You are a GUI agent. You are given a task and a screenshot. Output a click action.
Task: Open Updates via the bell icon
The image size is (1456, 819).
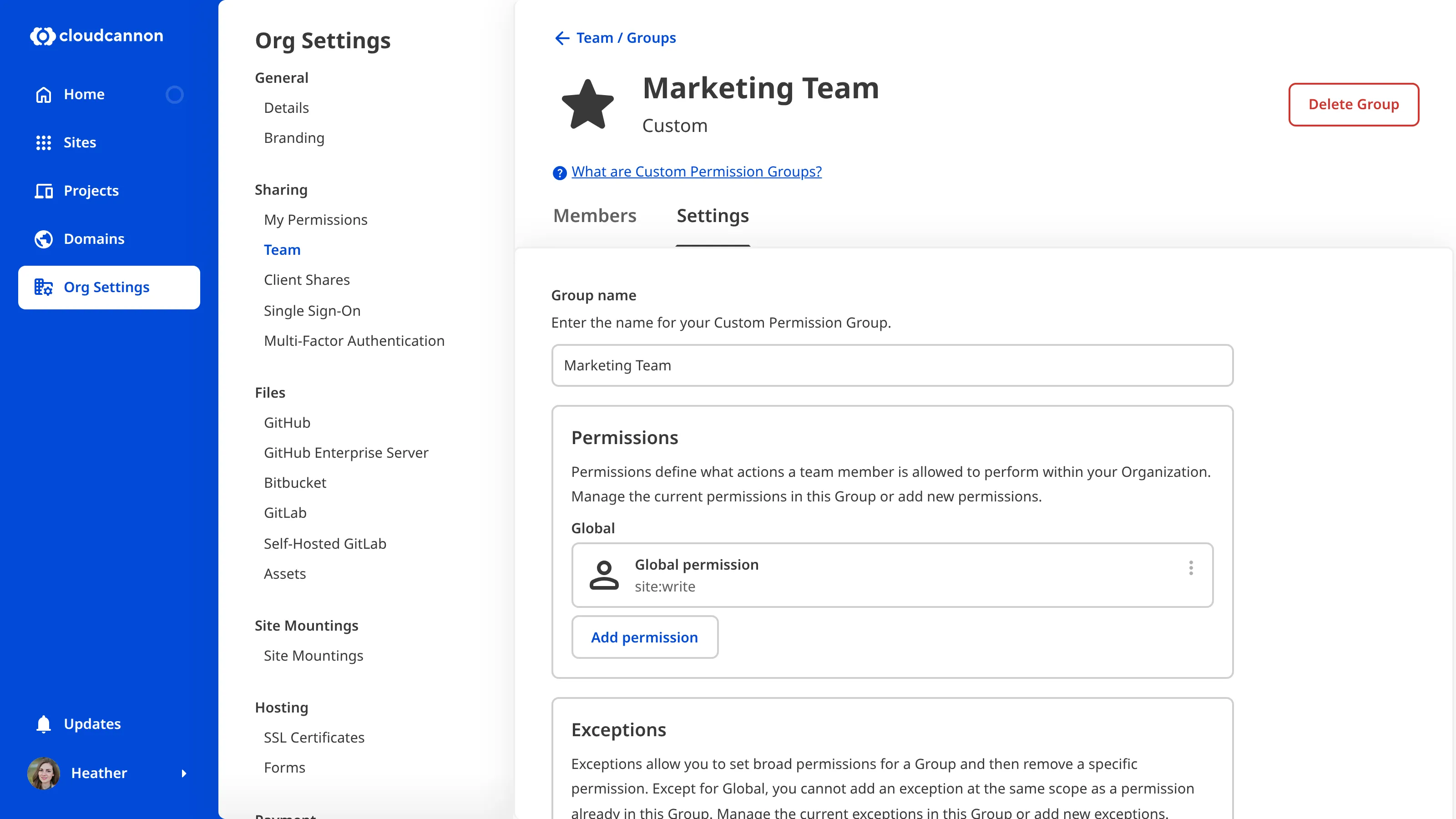(x=44, y=724)
